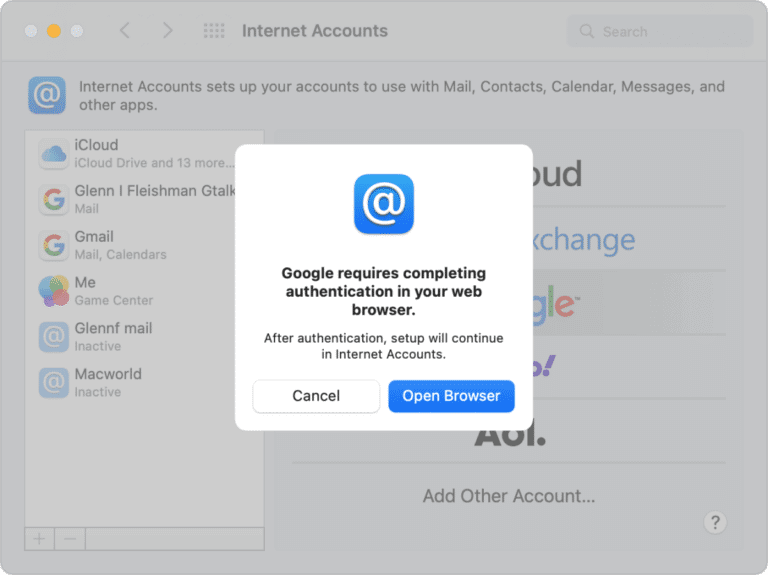
Task: Click the Glennf mail account icon
Action: pyautogui.click(x=53, y=337)
